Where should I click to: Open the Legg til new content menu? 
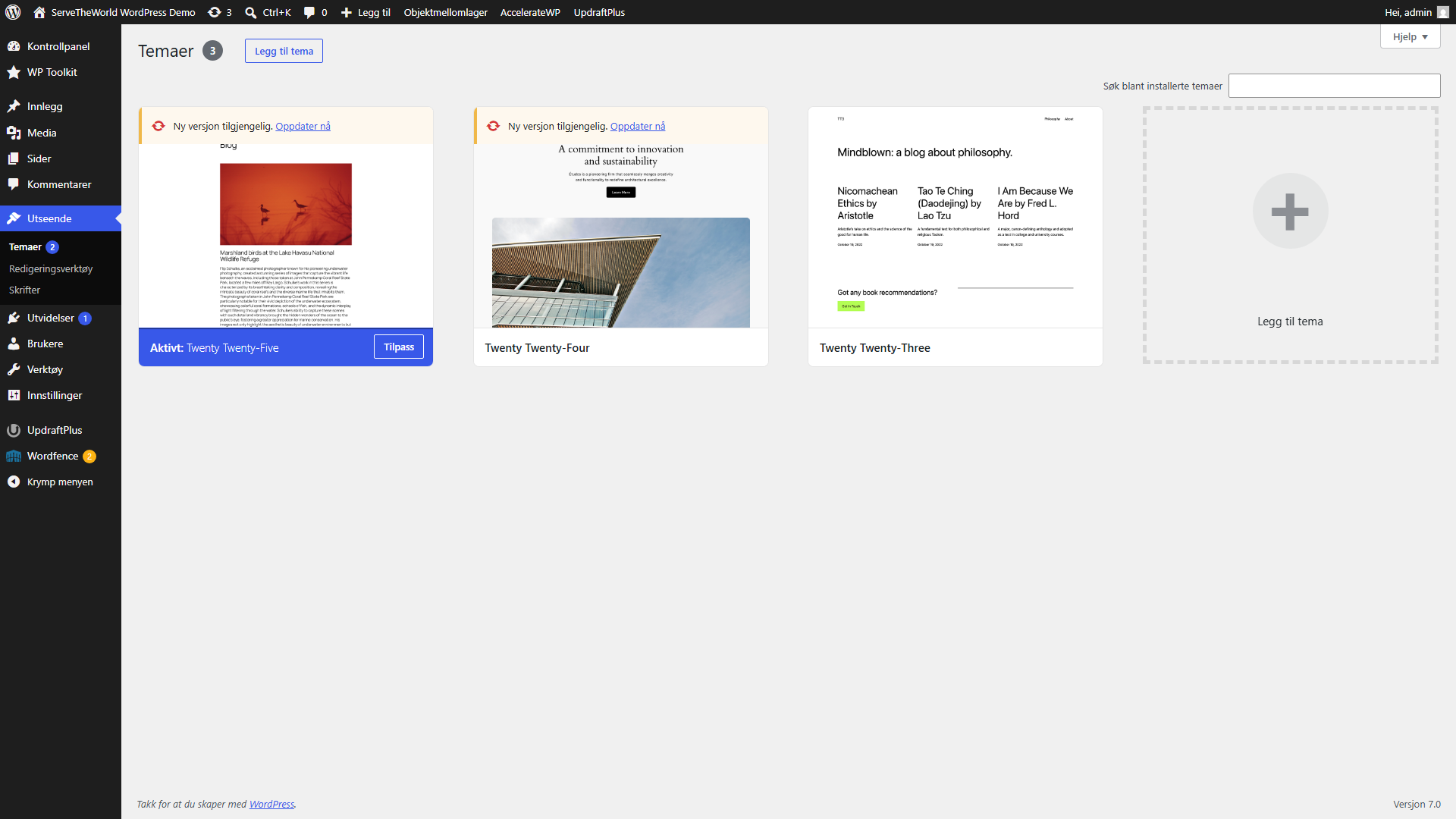point(366,12)
